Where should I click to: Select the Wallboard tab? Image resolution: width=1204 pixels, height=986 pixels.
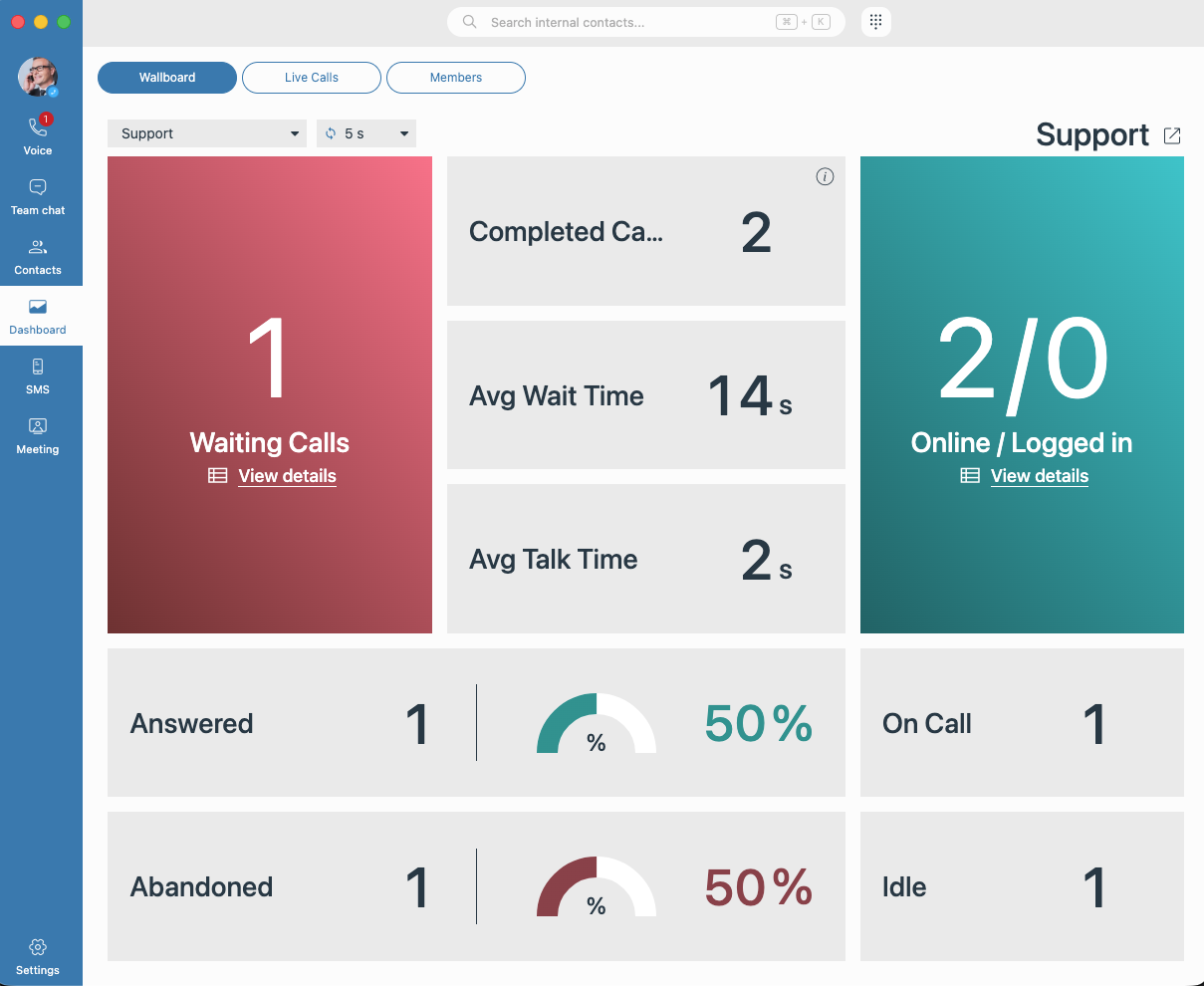[166, 77]
